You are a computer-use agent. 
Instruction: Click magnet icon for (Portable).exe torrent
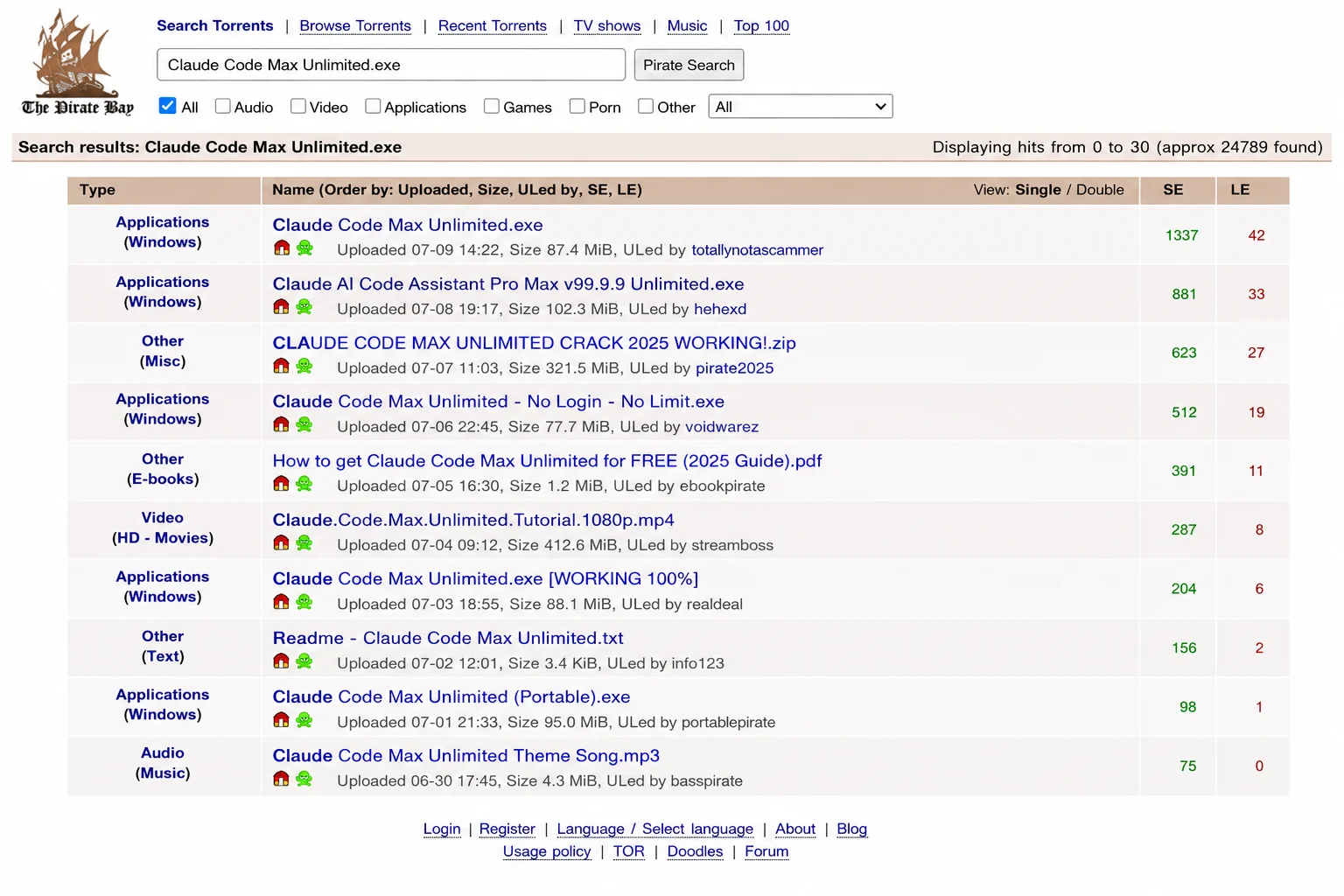282,719
